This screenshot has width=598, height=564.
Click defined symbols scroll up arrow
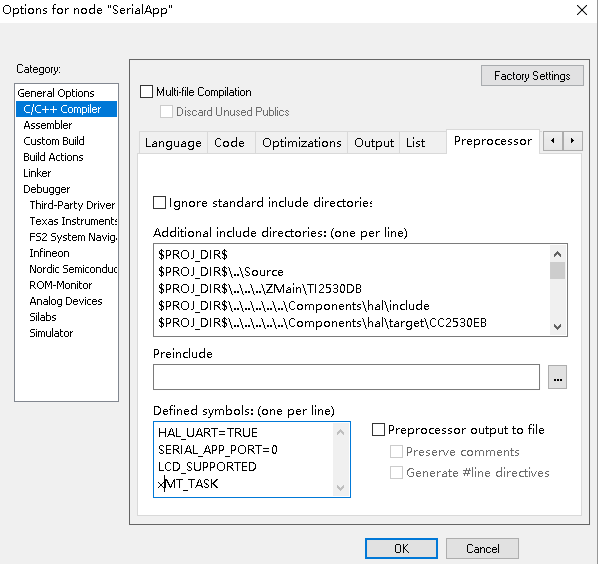[x=341, y=432]
